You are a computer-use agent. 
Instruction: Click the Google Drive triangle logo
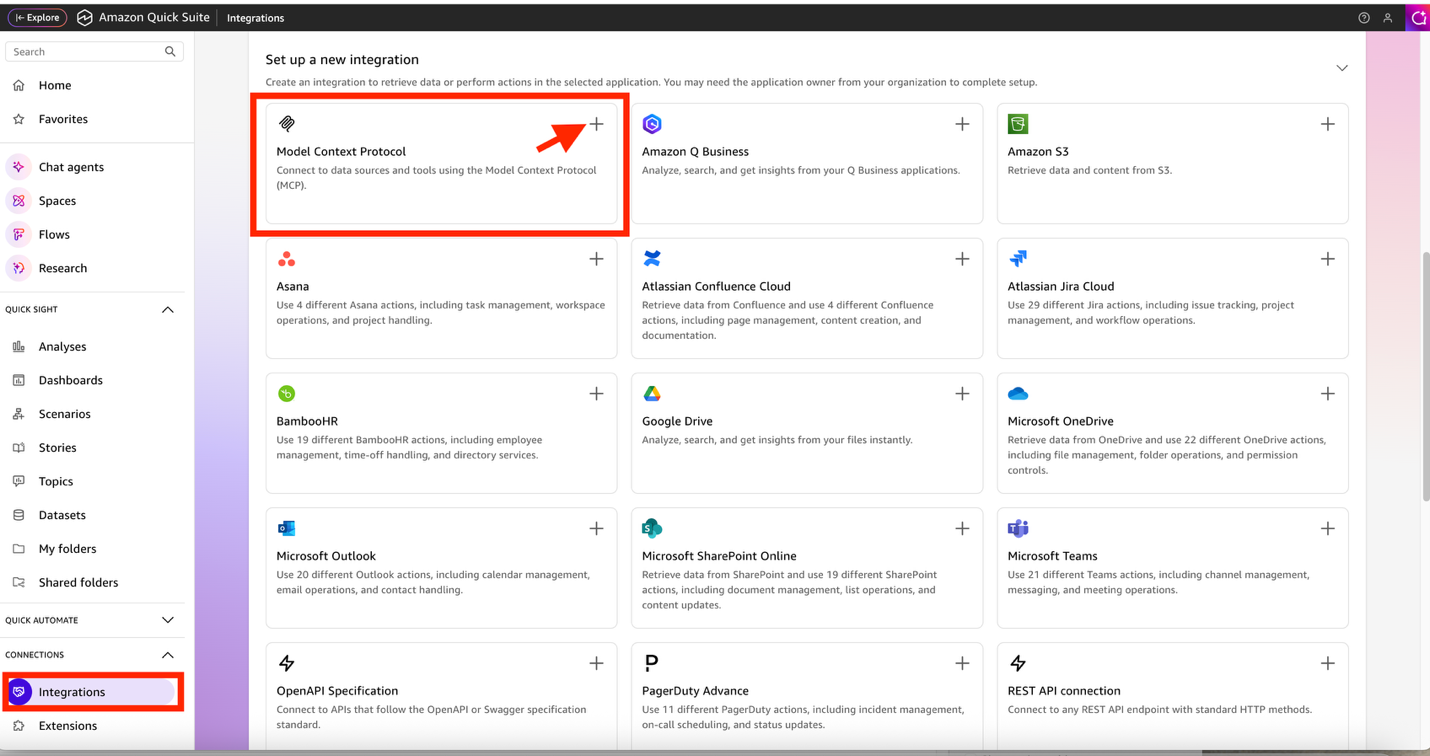[x=652, y=394]
